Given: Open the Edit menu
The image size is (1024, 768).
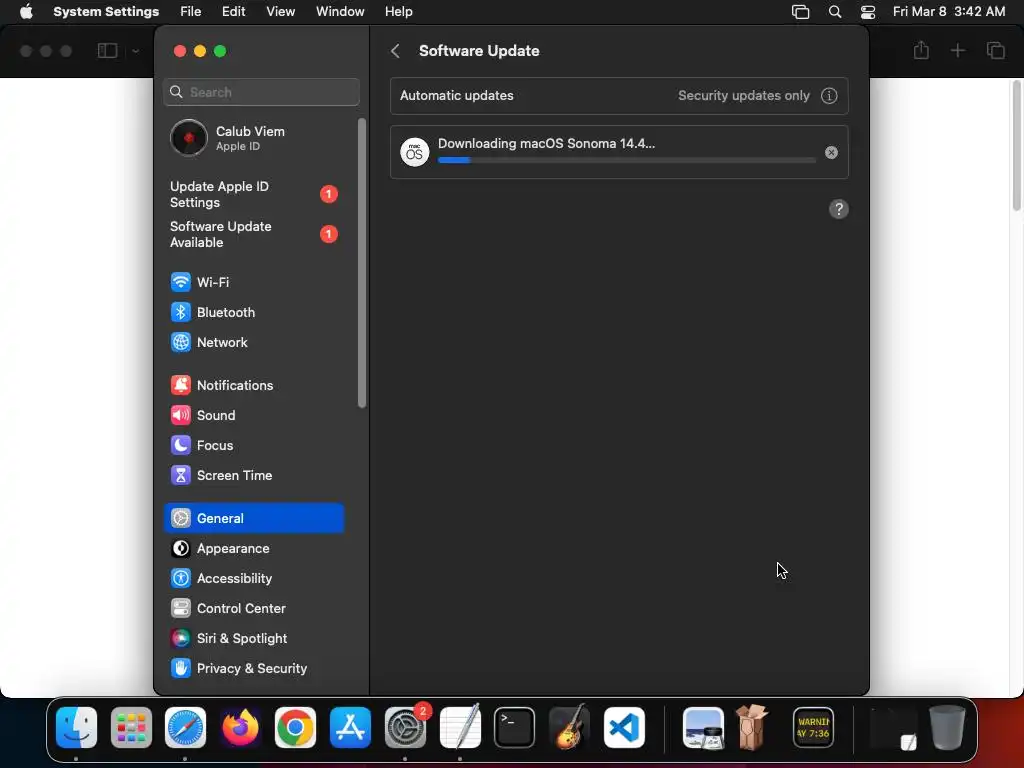Looking at the screenshot, I should click(233, 12).
